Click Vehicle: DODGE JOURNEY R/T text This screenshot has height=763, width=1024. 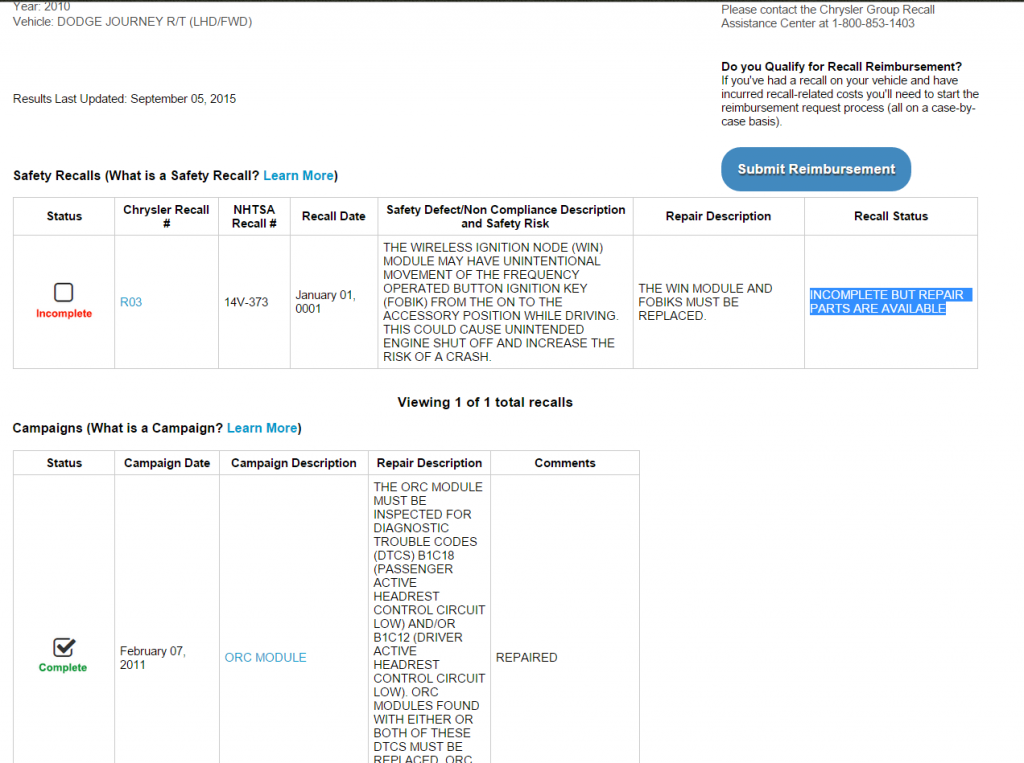click(132, 22)
